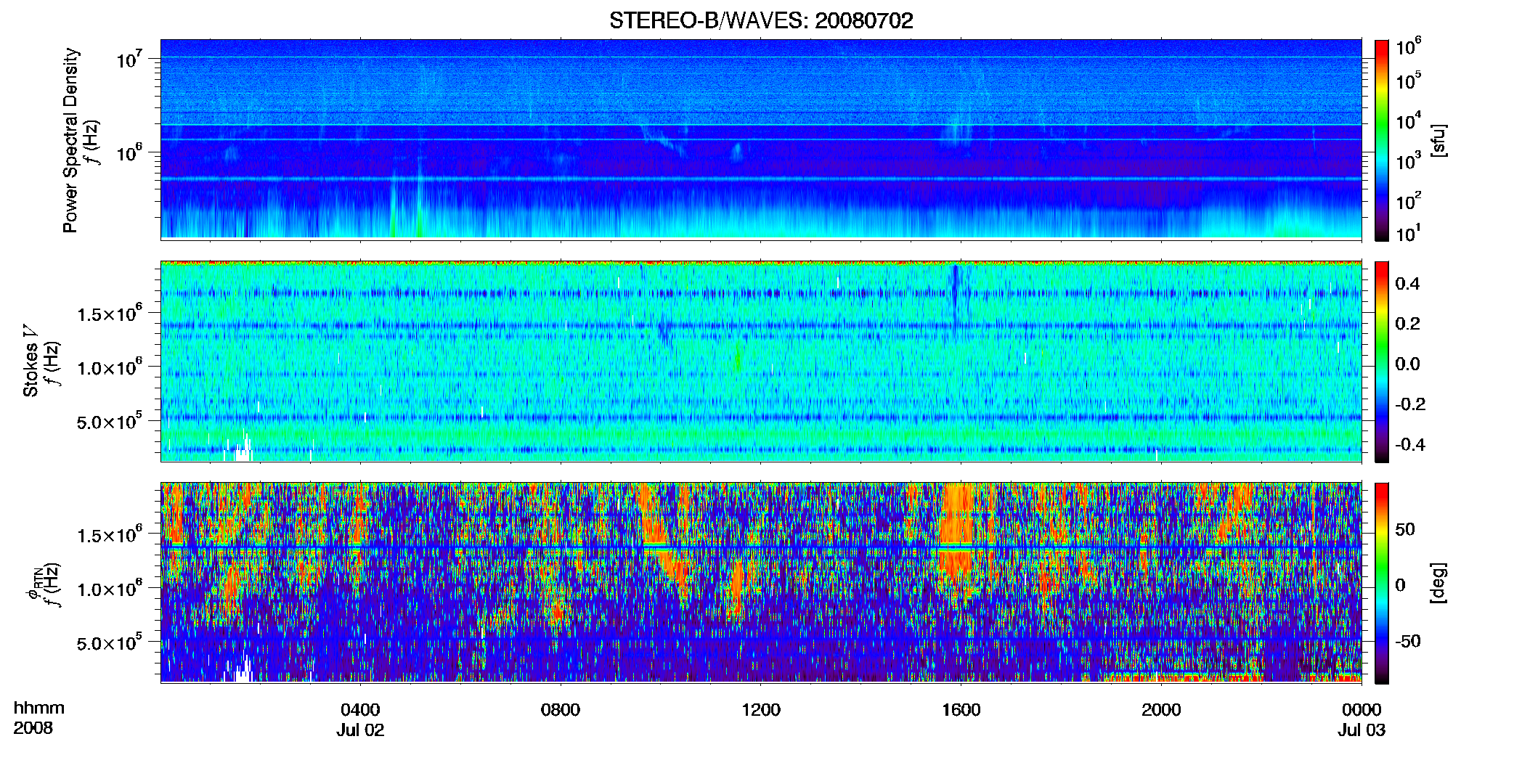The image size is (1522, 784).
Task: Click the -50 value on degree colorbar
Action: click(x=1407, y=641)
